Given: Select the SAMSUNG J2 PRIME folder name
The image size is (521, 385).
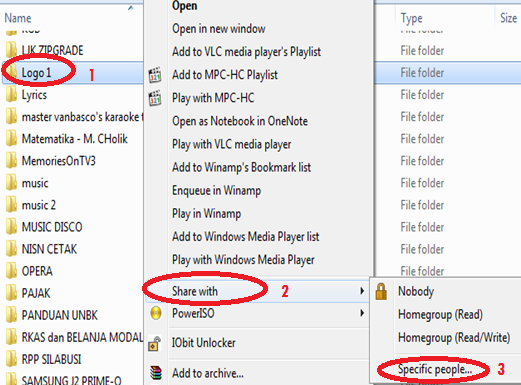Looking at the screenshot, I should [72, 380].
